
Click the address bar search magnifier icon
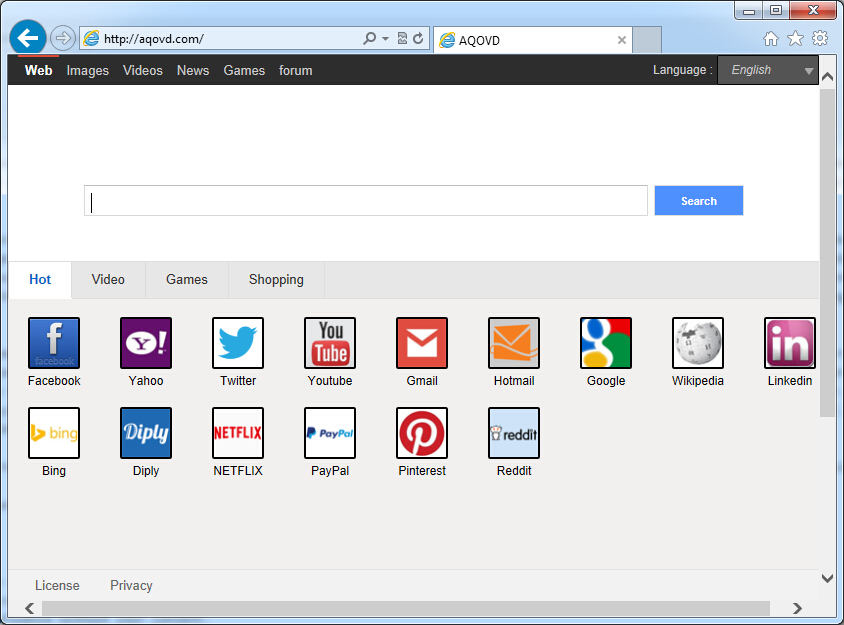pyautogui.click(x=369, y=38)
